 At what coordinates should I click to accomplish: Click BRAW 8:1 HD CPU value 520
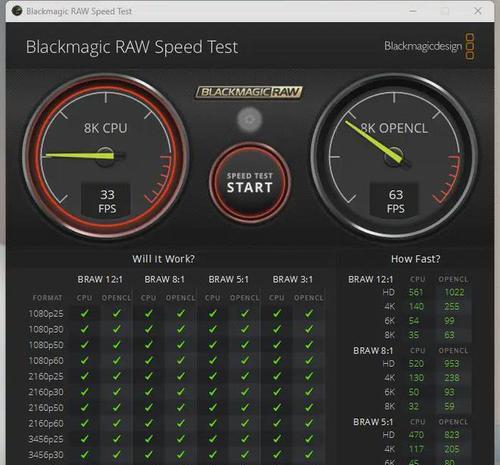coord(416,364)
